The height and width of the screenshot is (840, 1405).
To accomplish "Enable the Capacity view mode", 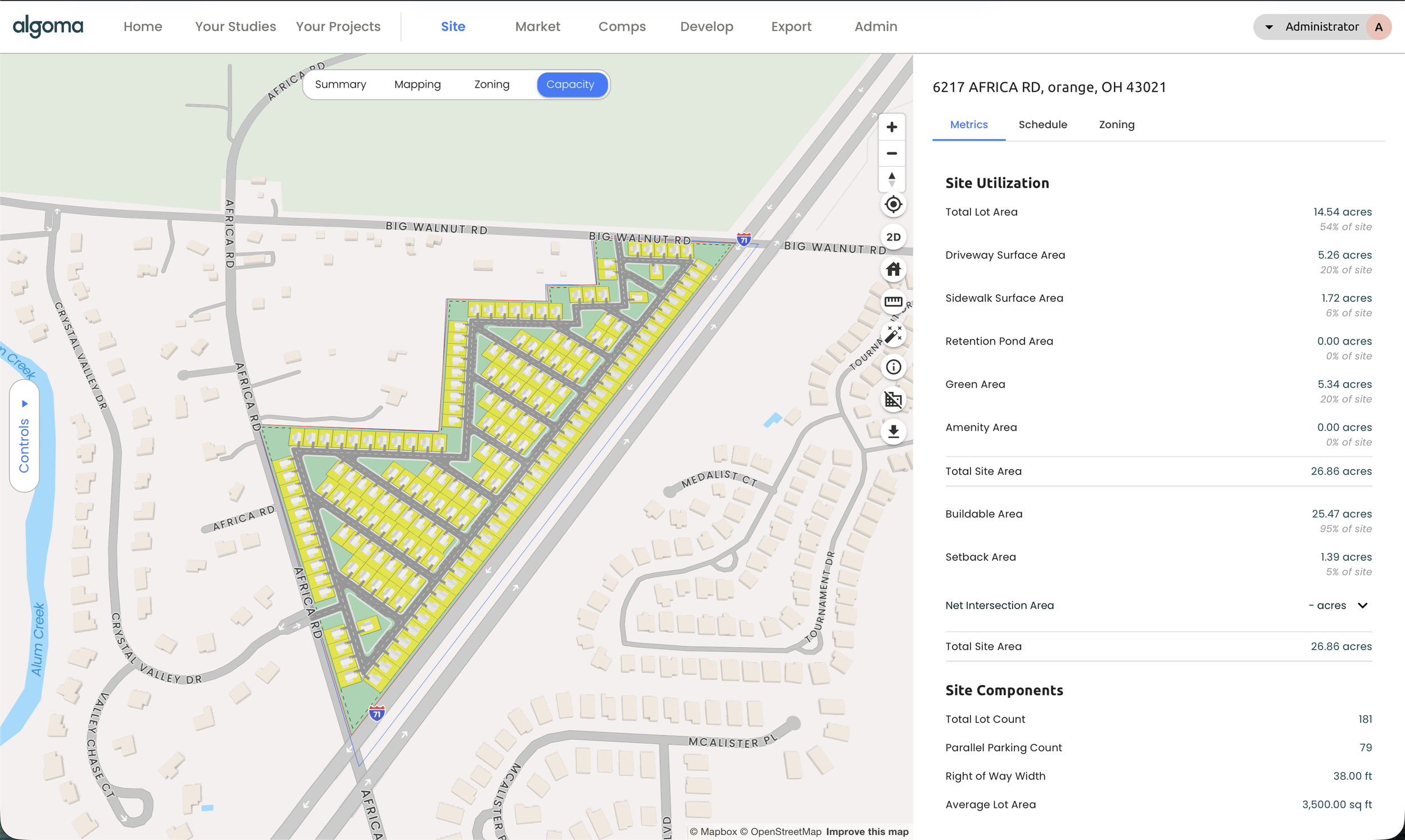I will [571, 84].
